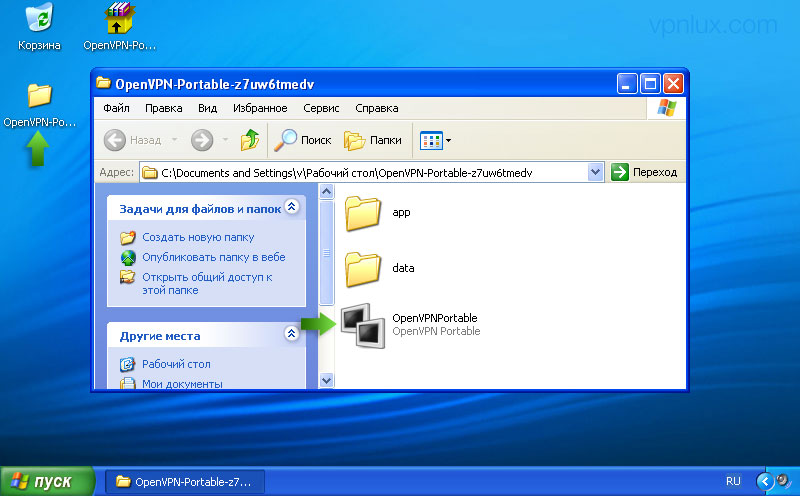Click the 'OpenVPNPortable' file name
The image size is (800, 496).
[435, 318]
